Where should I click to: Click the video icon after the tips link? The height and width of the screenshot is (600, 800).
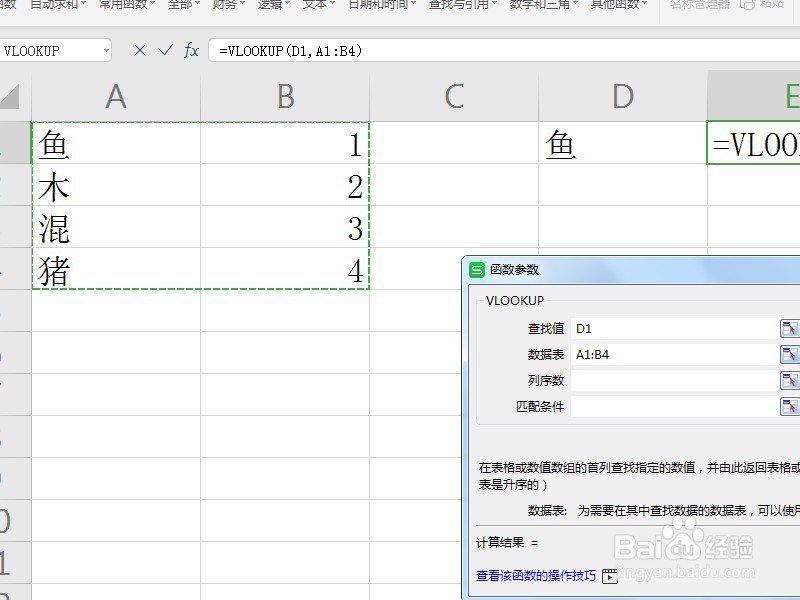point(609,577)
